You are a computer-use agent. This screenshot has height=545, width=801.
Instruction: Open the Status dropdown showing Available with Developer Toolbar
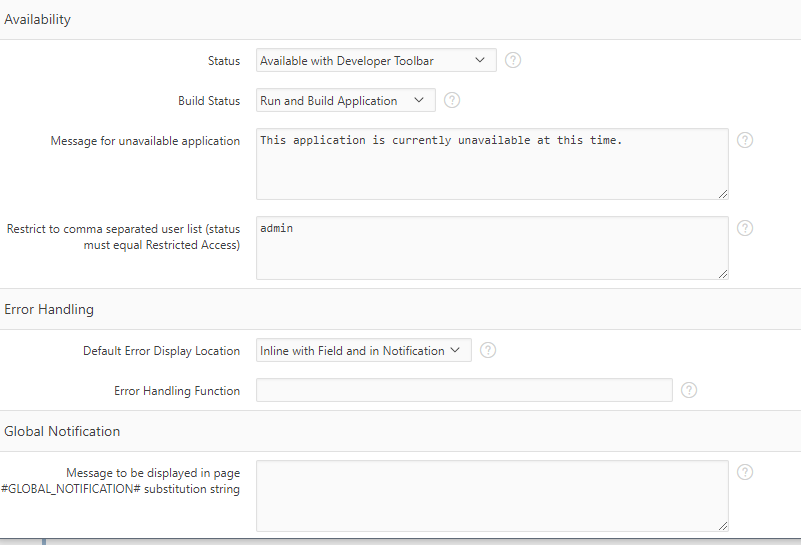(x=376, y=60)
